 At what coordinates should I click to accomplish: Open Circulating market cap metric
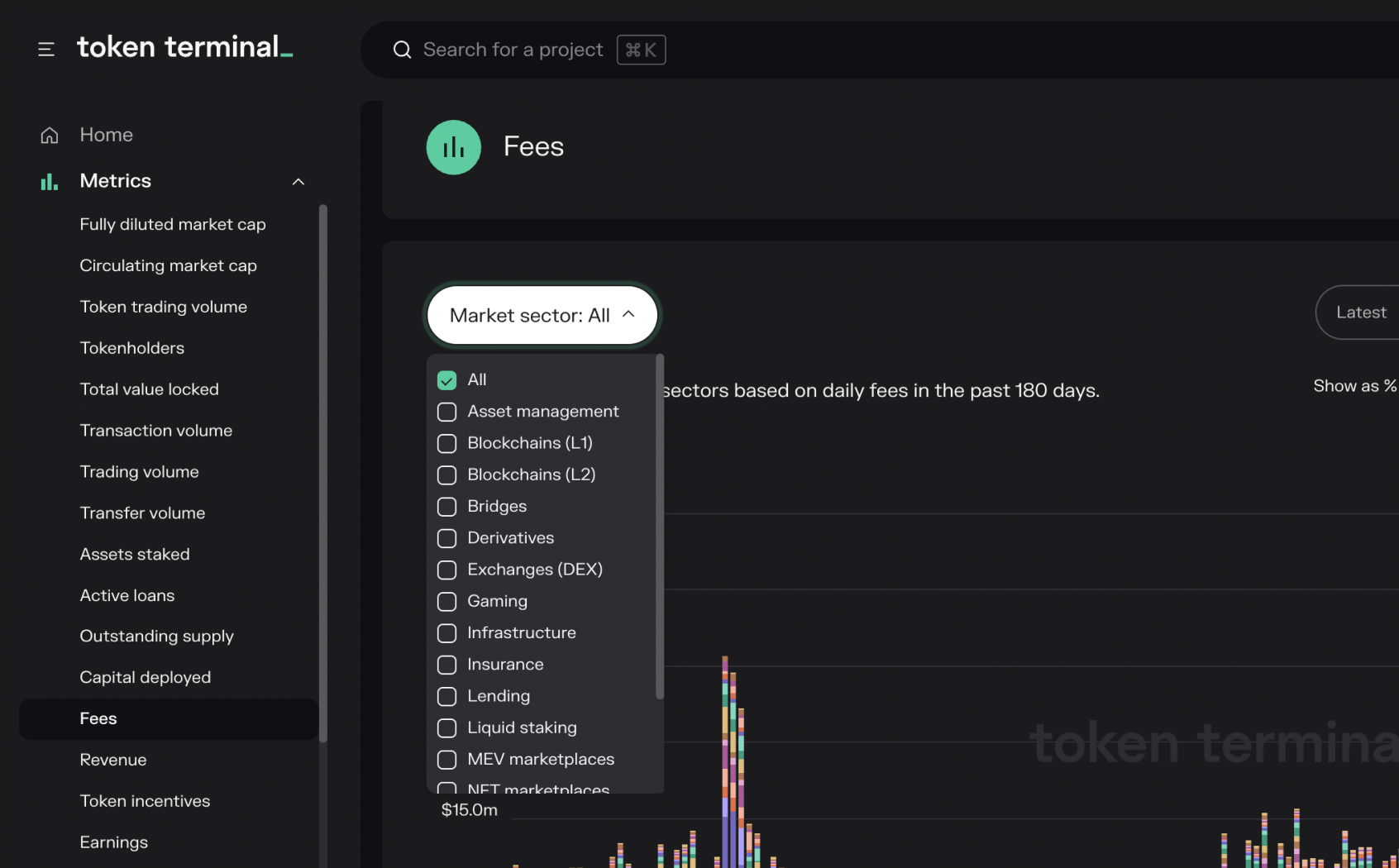click(168, 265)
